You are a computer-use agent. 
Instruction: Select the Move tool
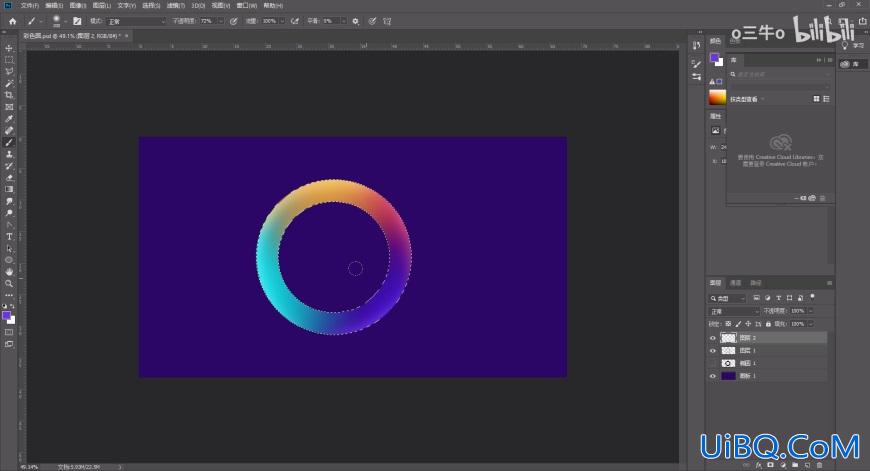(9, 48)
